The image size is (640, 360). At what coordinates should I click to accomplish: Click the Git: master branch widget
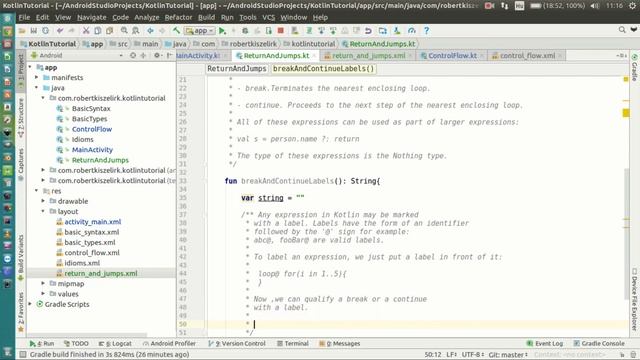click(508, 355)
